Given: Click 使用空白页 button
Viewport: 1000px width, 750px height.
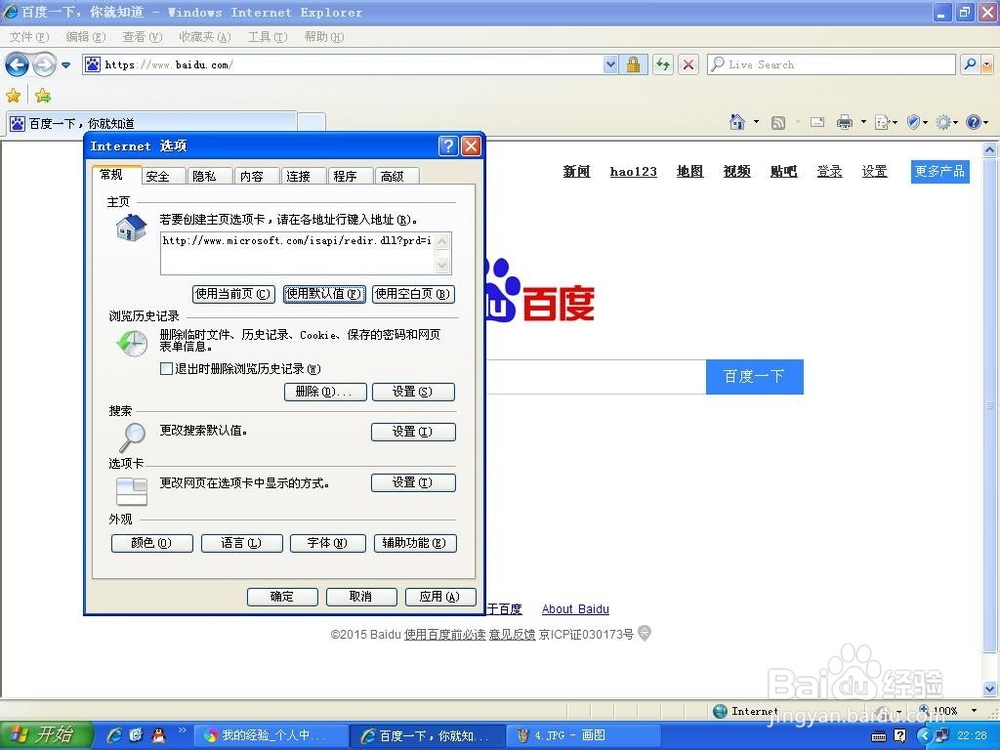Looking at the screenshot, I should coord(413,294).
